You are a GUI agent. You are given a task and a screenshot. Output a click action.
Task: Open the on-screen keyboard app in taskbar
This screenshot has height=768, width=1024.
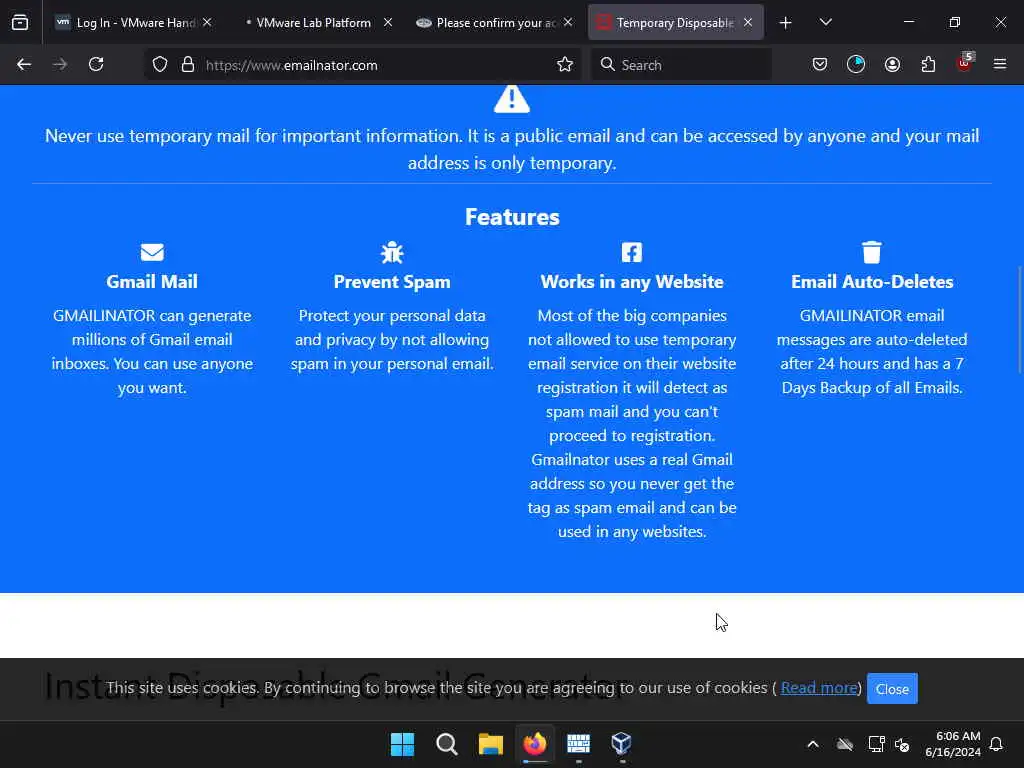(578, 744)
